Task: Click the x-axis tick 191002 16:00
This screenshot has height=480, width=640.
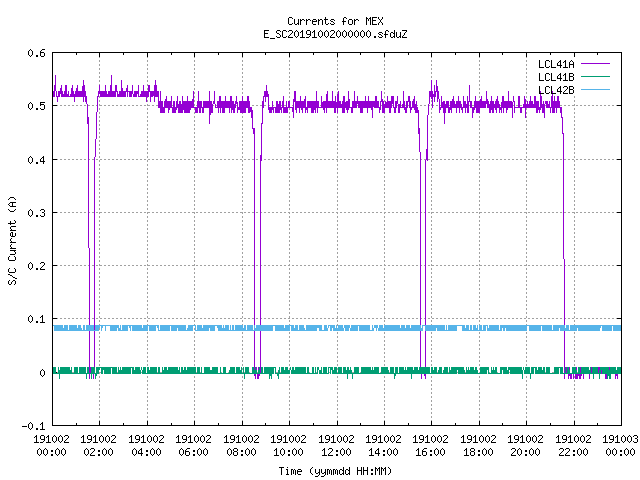Action: click(x=431, y=445)
